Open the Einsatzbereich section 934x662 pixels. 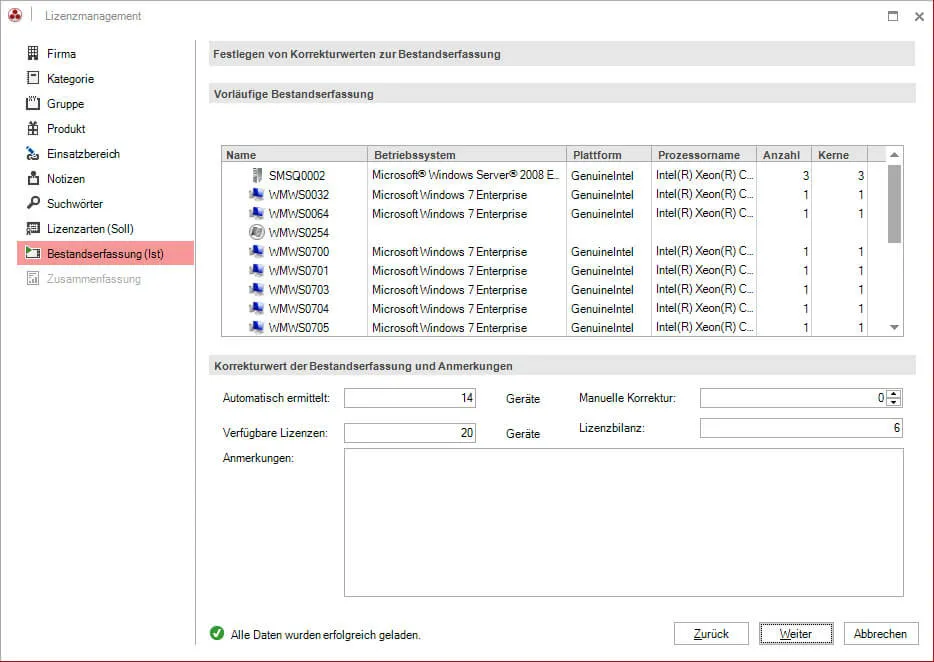83,154
